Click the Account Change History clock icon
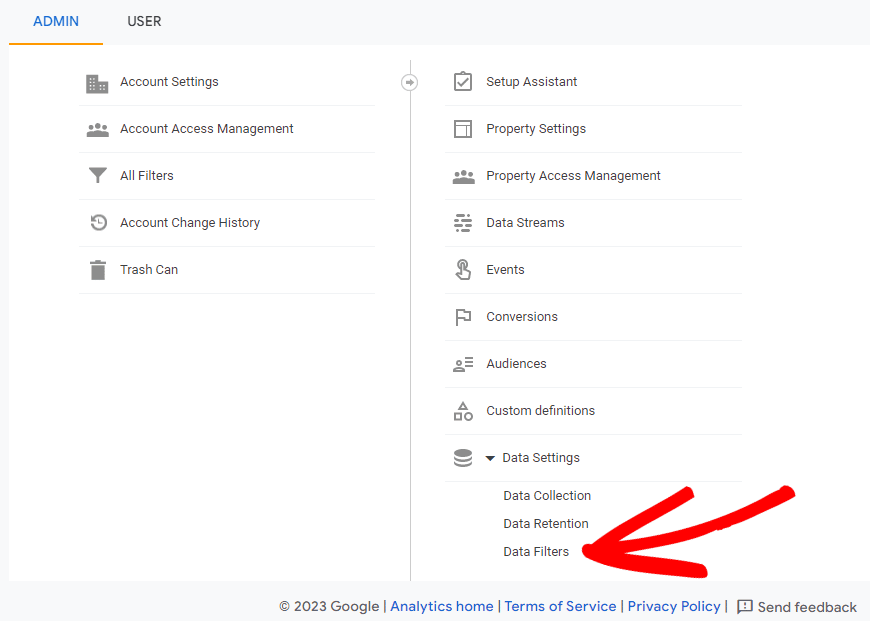Screen dimensions: 870x621 tap(97, 223)
